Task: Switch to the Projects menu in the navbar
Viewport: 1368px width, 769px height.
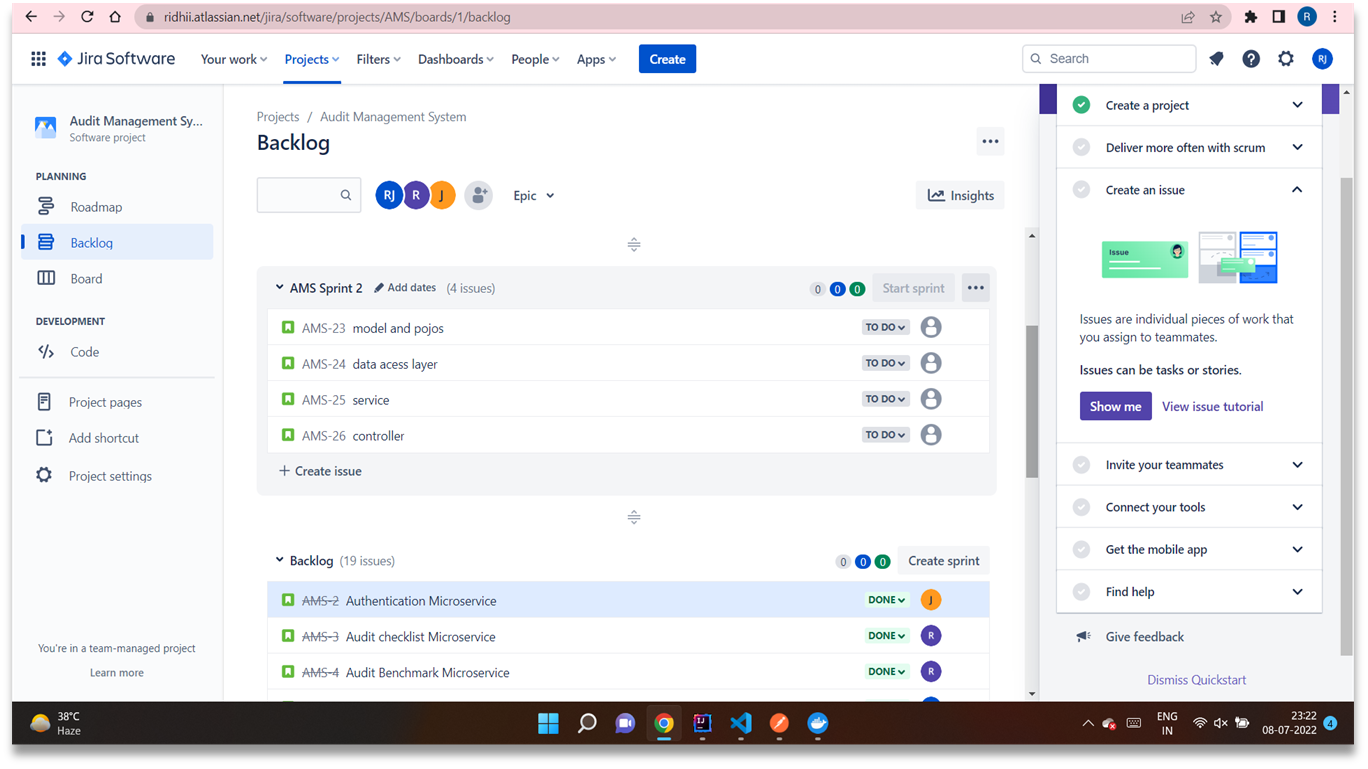Action: coord(310,58)
